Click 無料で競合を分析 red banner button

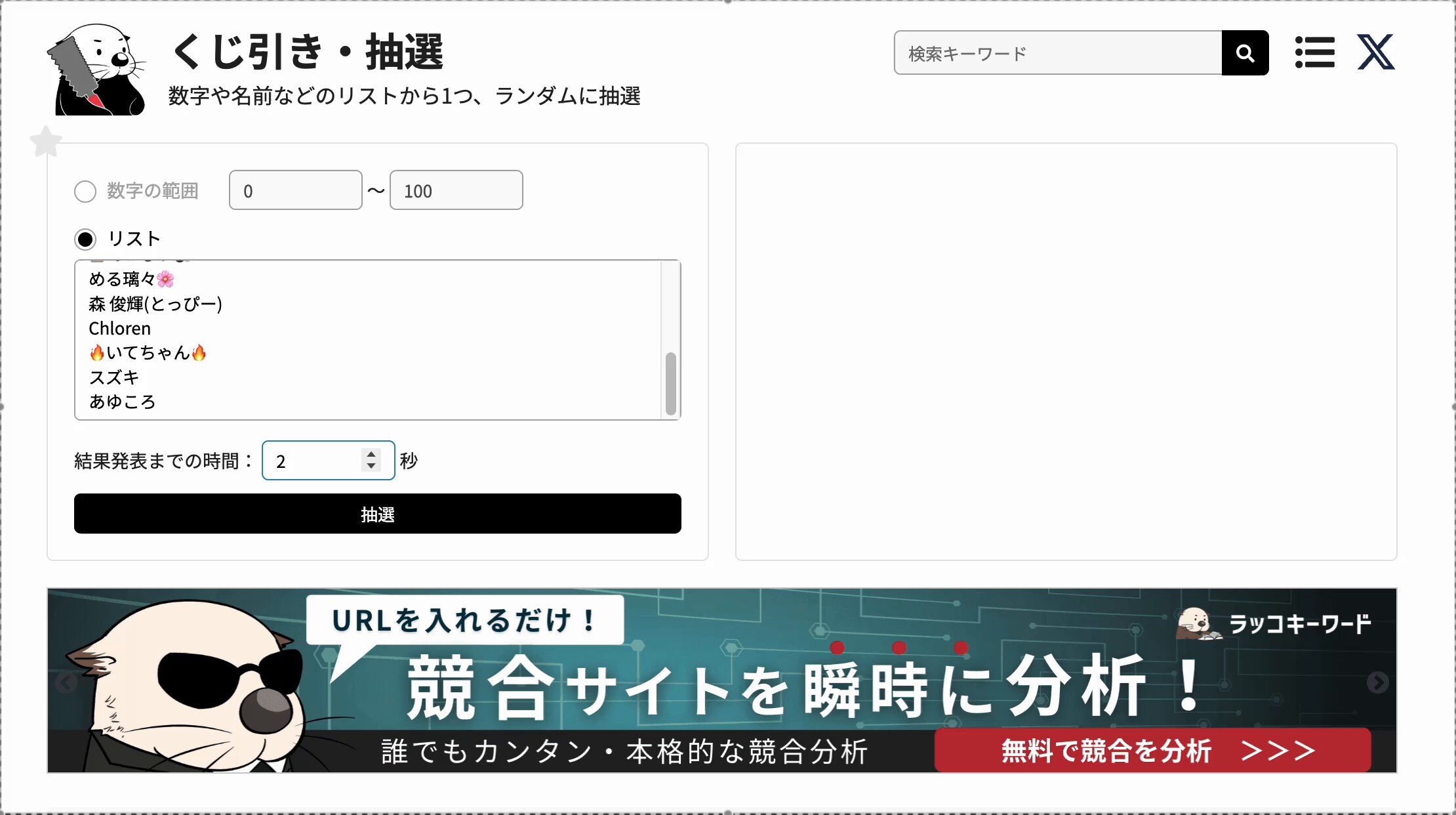(1152, 750)
